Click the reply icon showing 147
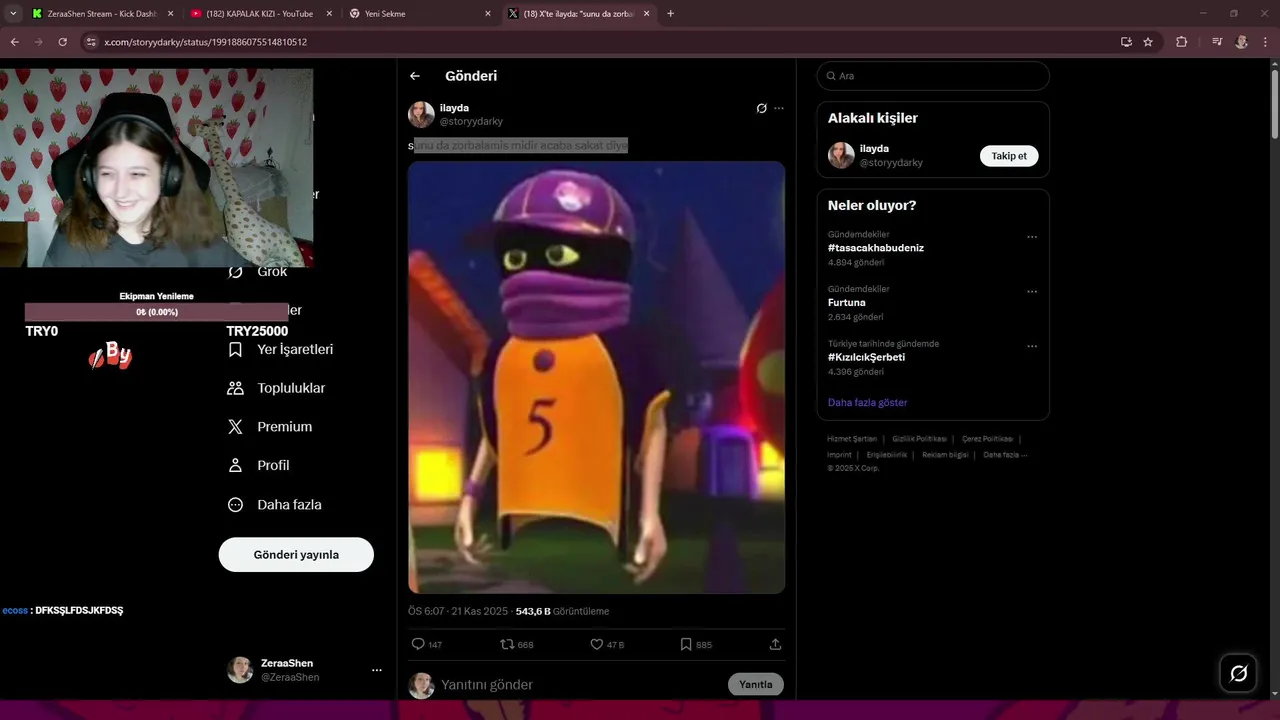This screenshot has width=1280, height=720. [419, 644]
